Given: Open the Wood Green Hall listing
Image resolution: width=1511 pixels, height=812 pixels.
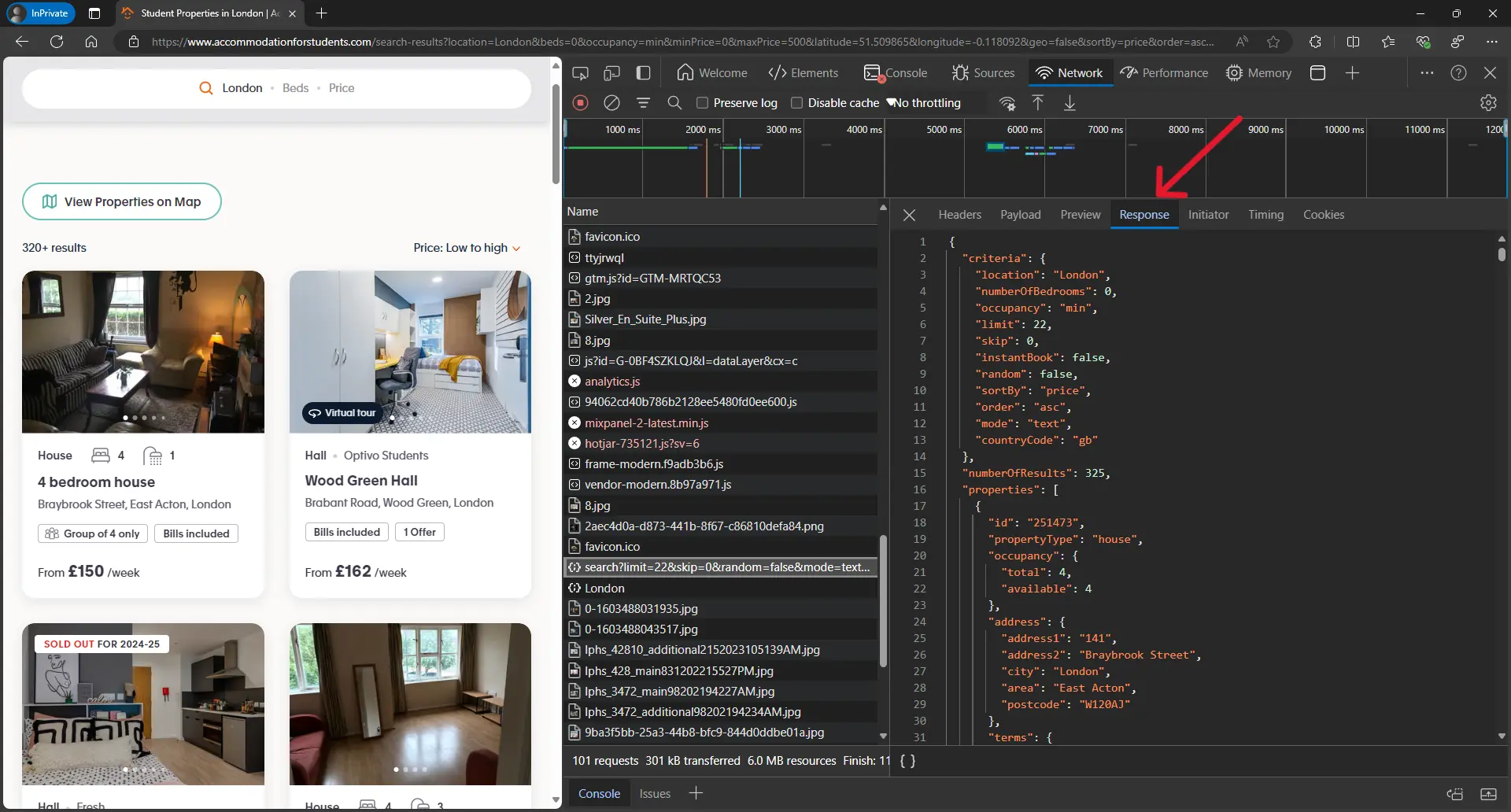Looking at the screenshot, I should click(x=362, y=480).
